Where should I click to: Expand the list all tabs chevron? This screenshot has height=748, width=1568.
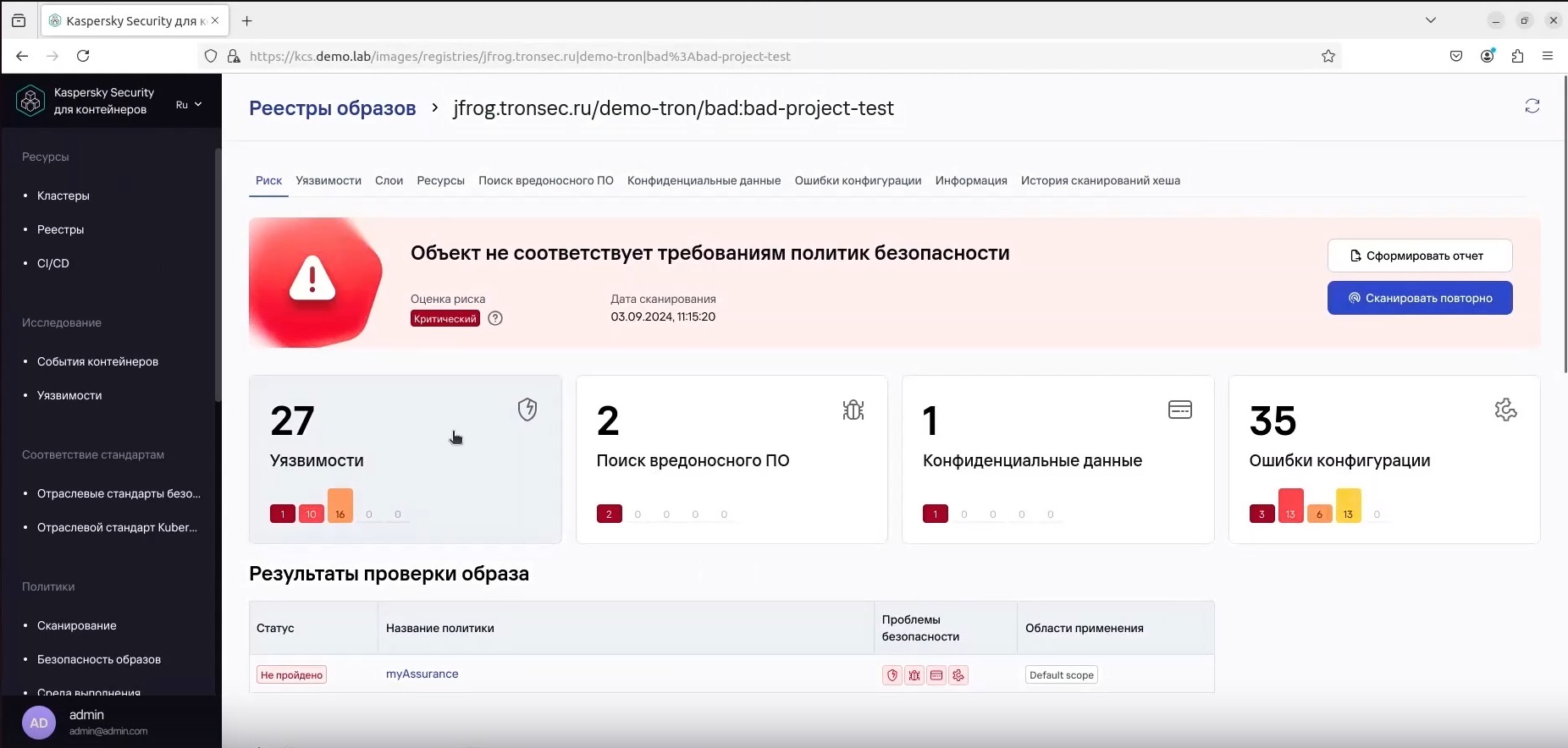point(1431,20)
